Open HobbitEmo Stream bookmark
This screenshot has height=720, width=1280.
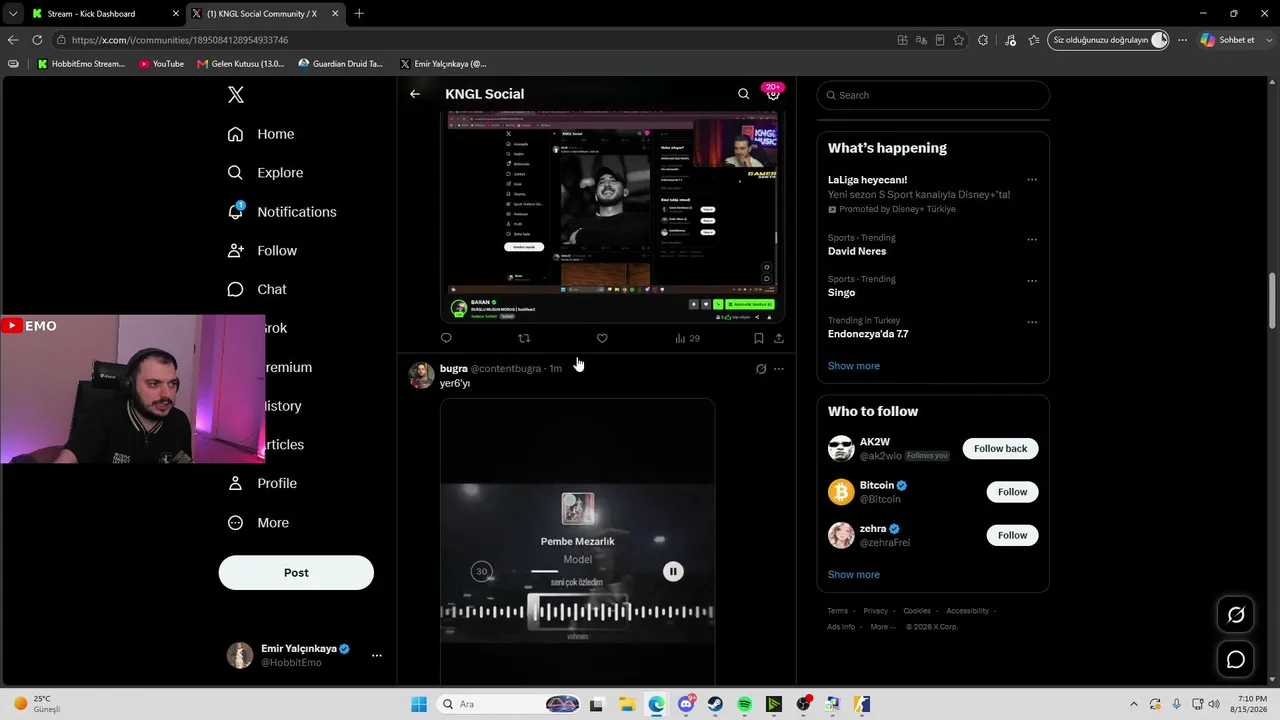tap(81, 64)
